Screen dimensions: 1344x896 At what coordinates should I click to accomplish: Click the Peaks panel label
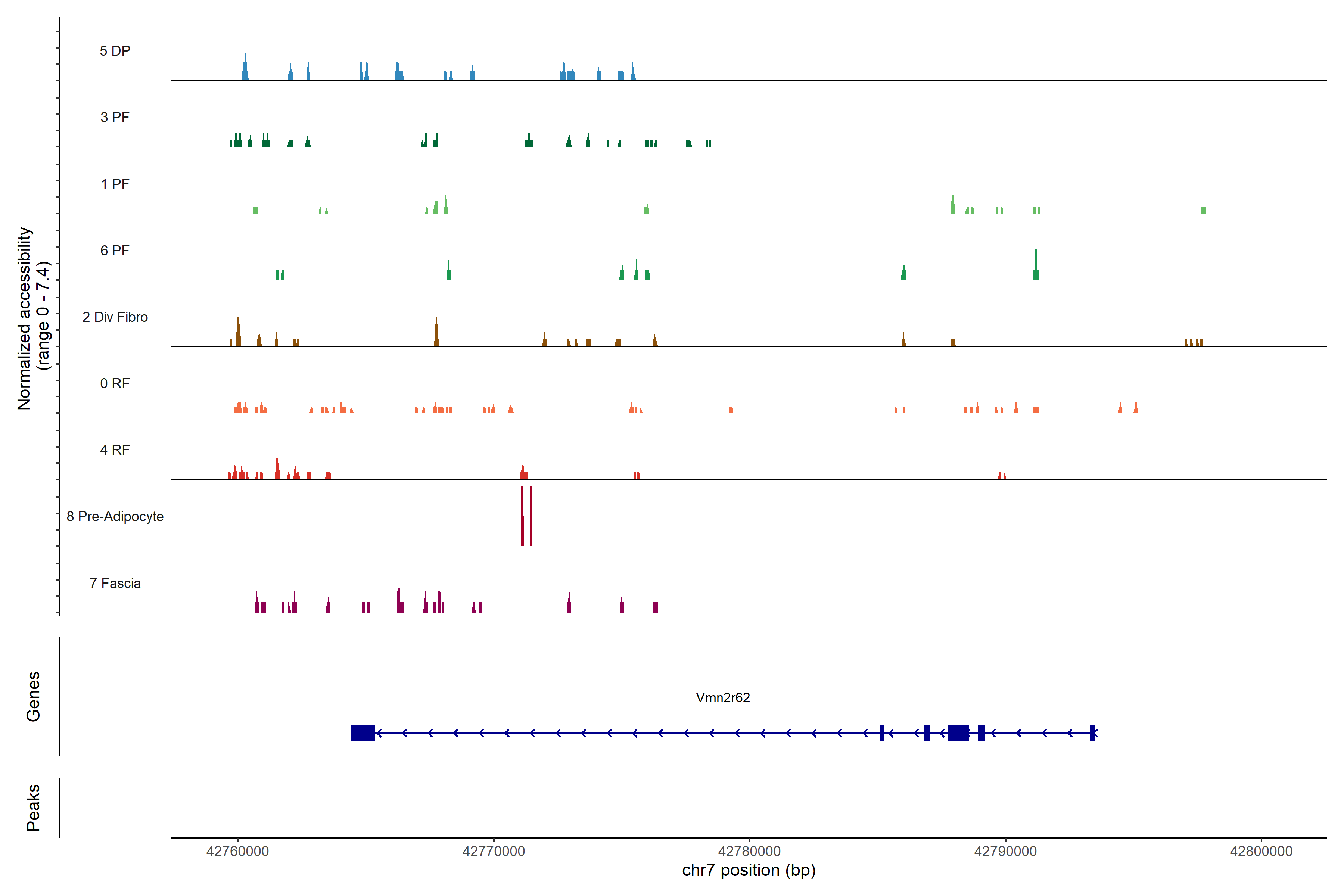tap(33, 807)
